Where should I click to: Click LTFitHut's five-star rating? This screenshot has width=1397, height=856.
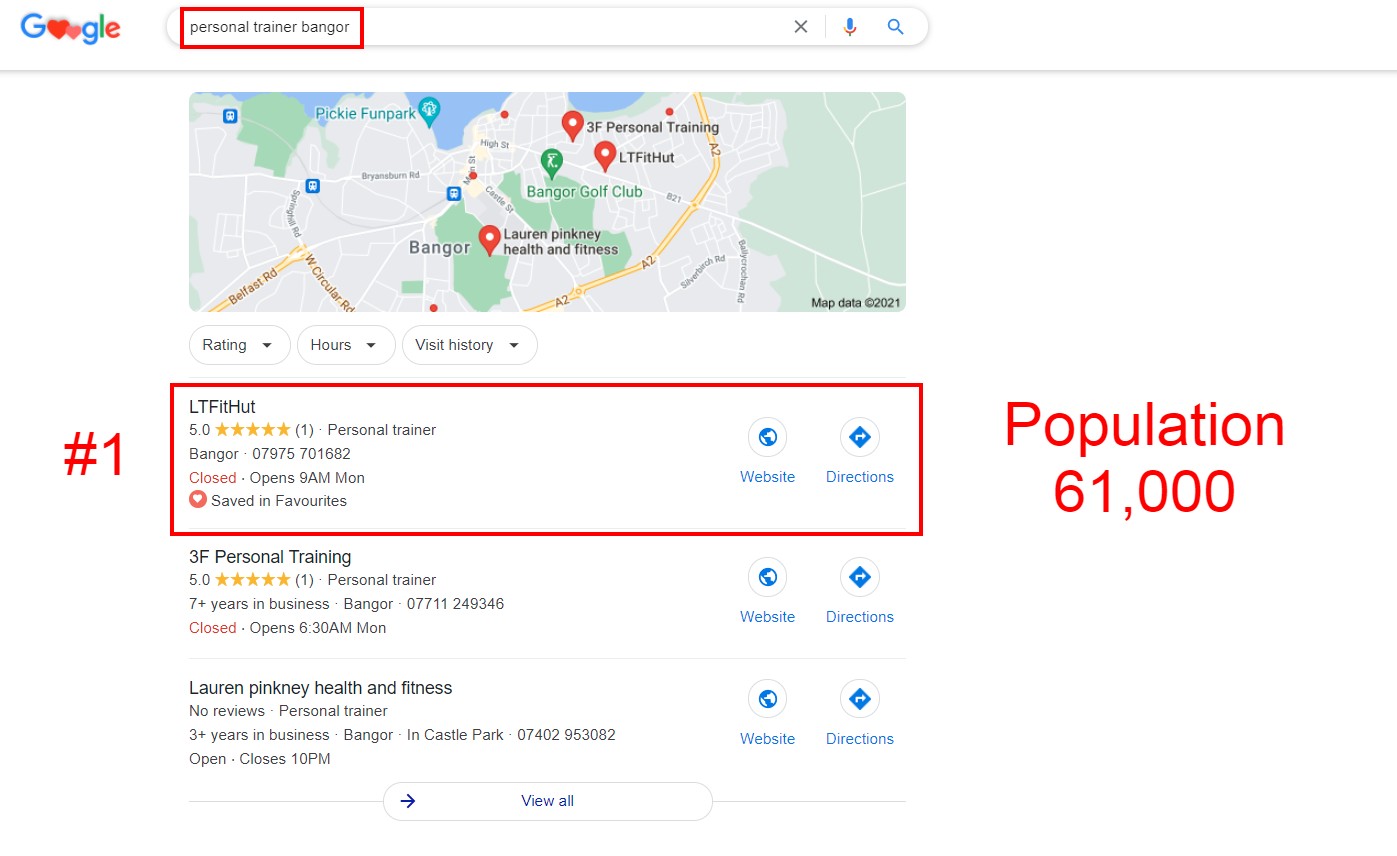252,430
